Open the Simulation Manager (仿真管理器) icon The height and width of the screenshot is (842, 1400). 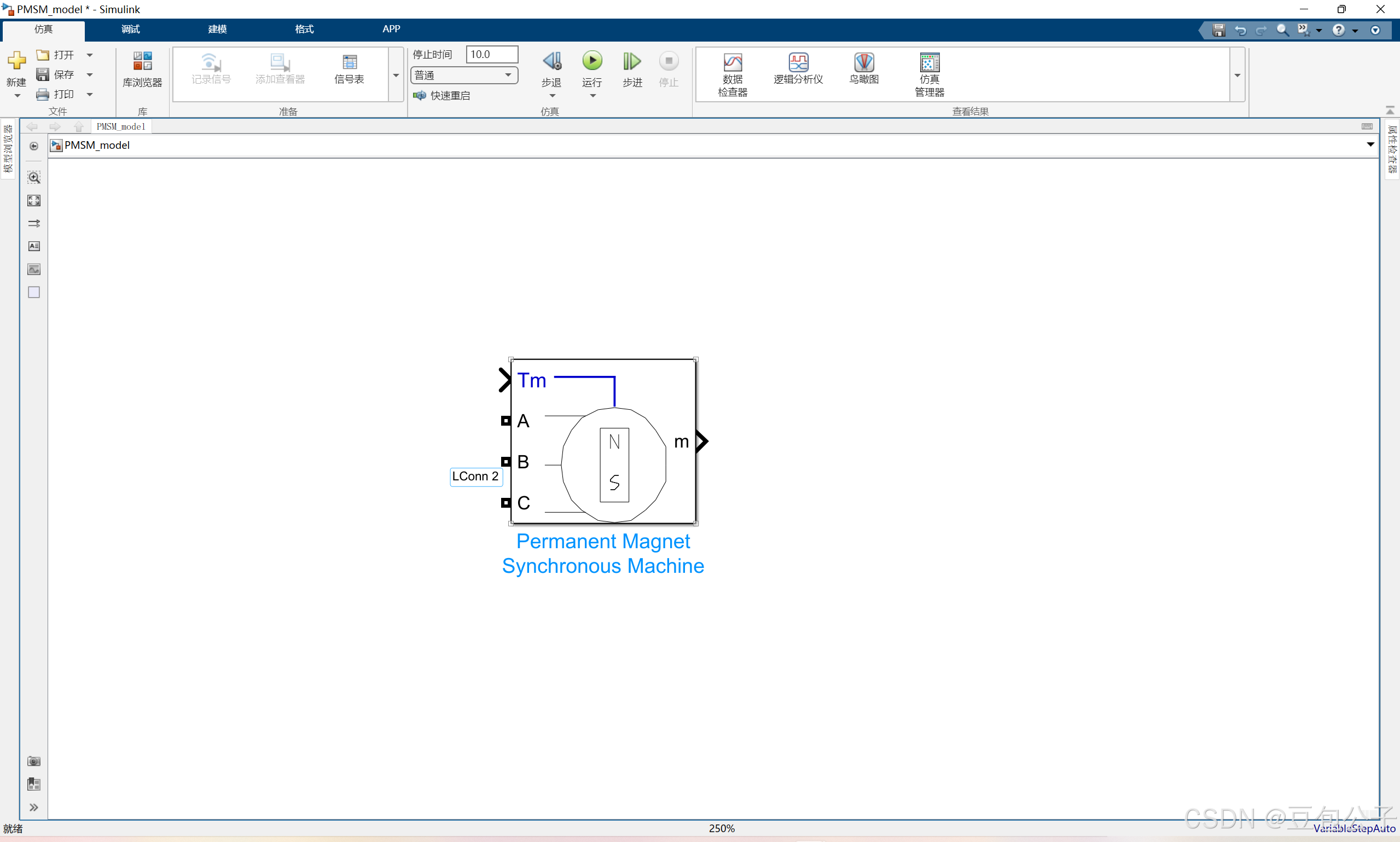929,62
